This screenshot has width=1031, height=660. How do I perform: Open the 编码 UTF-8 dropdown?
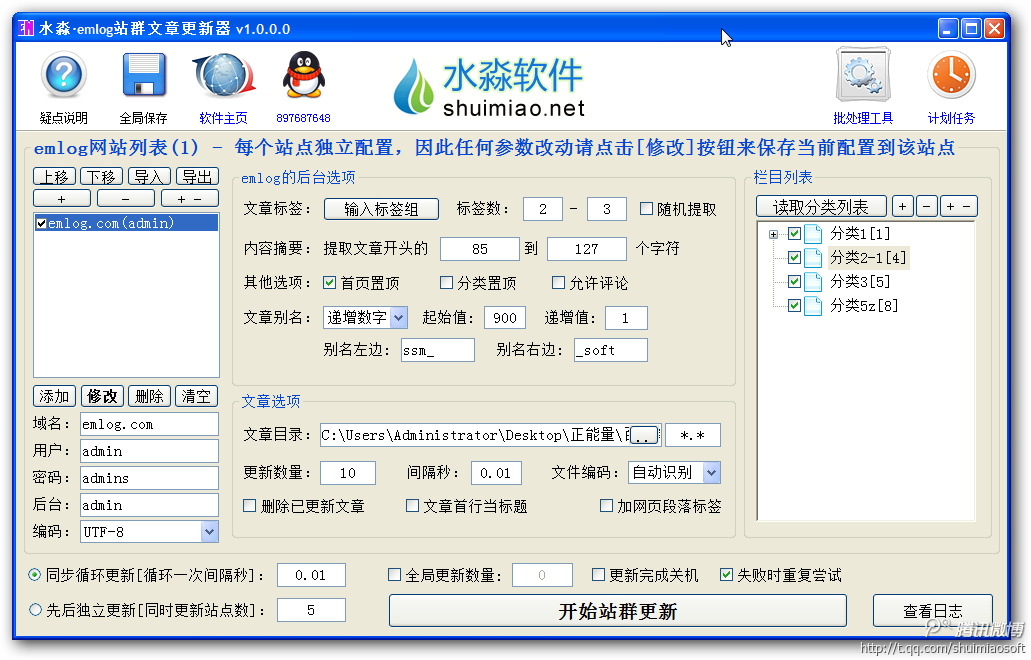pyautogui.click(x=209, y=531)
